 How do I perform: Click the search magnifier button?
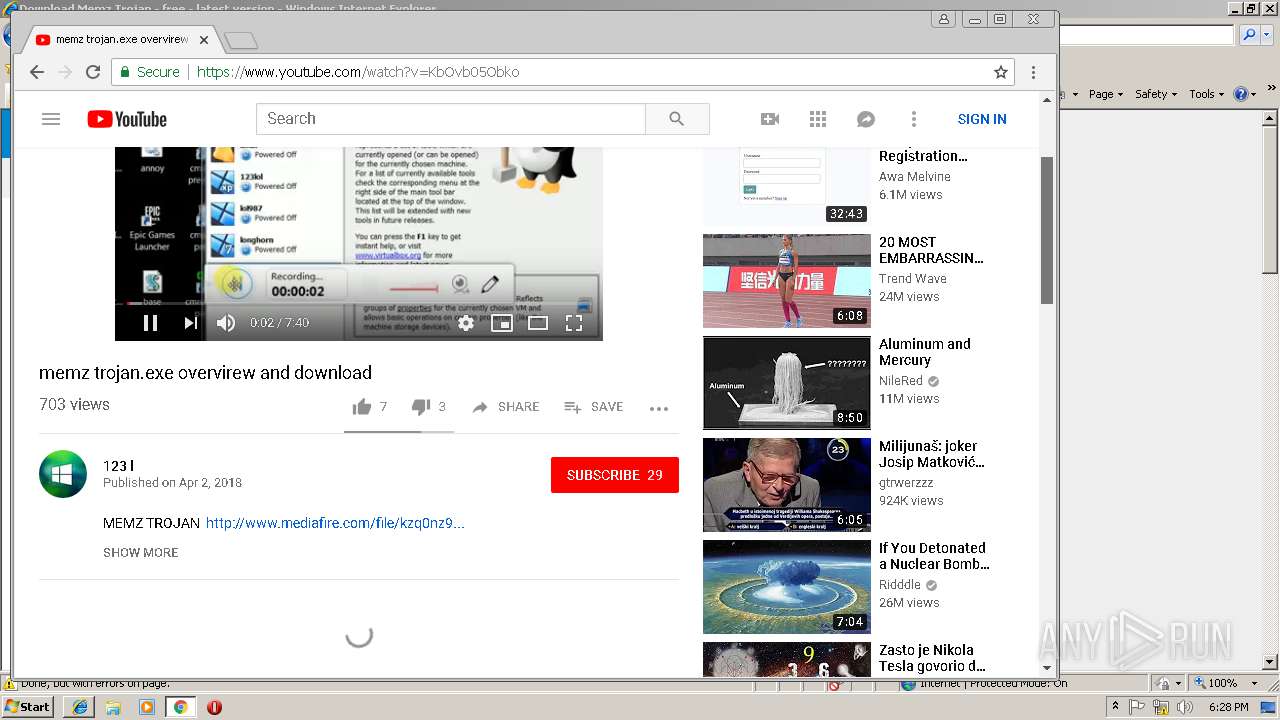(x=677, y=119)
